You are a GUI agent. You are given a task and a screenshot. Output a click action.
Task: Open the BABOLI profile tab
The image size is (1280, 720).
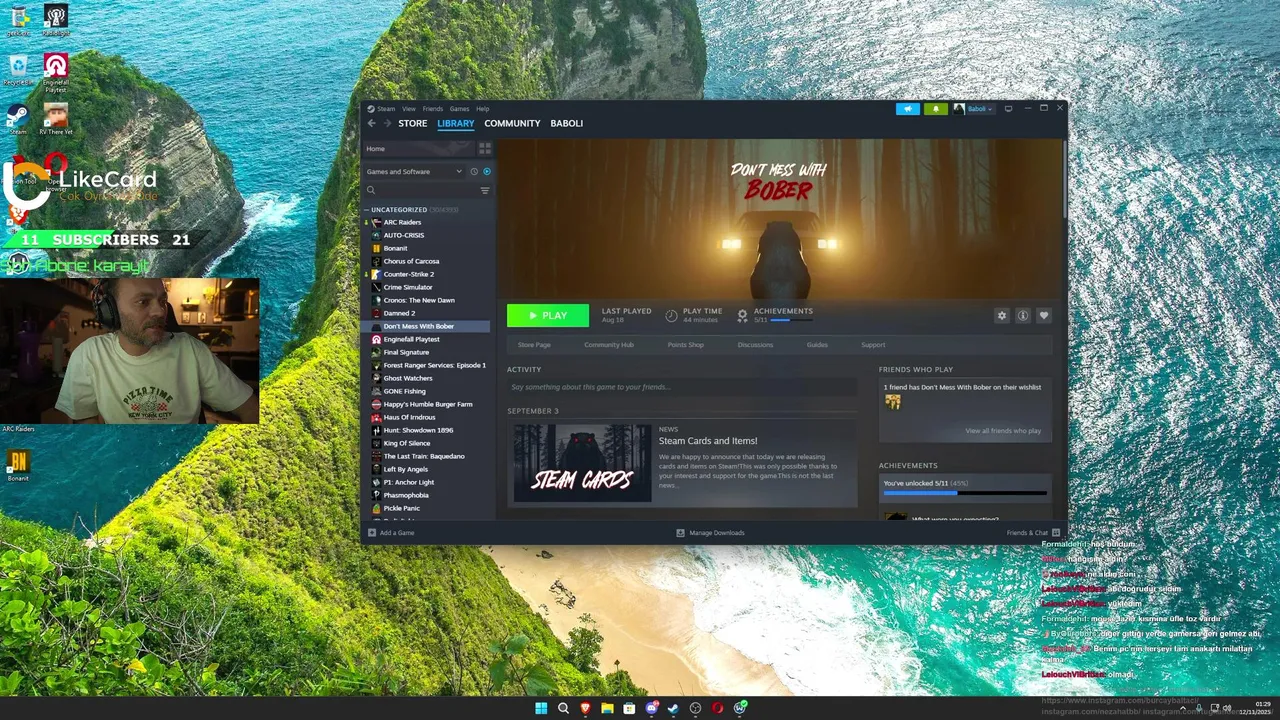point(566,123)
